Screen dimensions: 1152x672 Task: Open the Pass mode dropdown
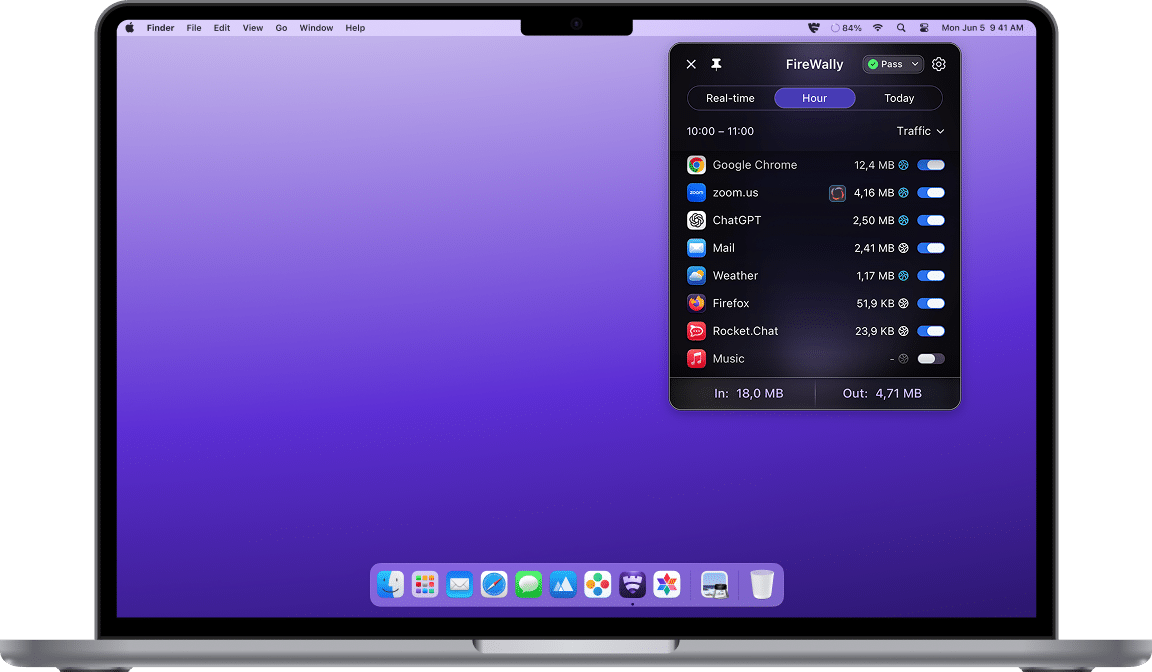pyautogui.click(x=893, y=65)
